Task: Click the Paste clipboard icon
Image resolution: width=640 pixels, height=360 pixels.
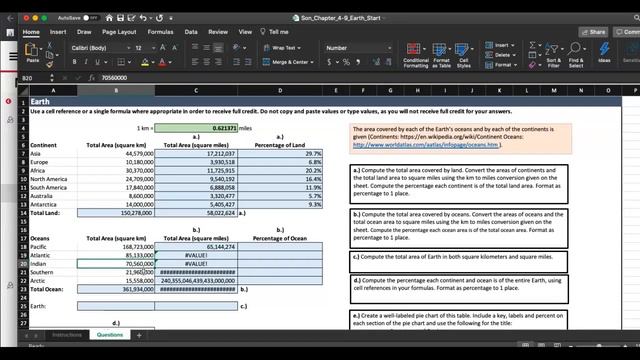Action: (x=31, y=50)
